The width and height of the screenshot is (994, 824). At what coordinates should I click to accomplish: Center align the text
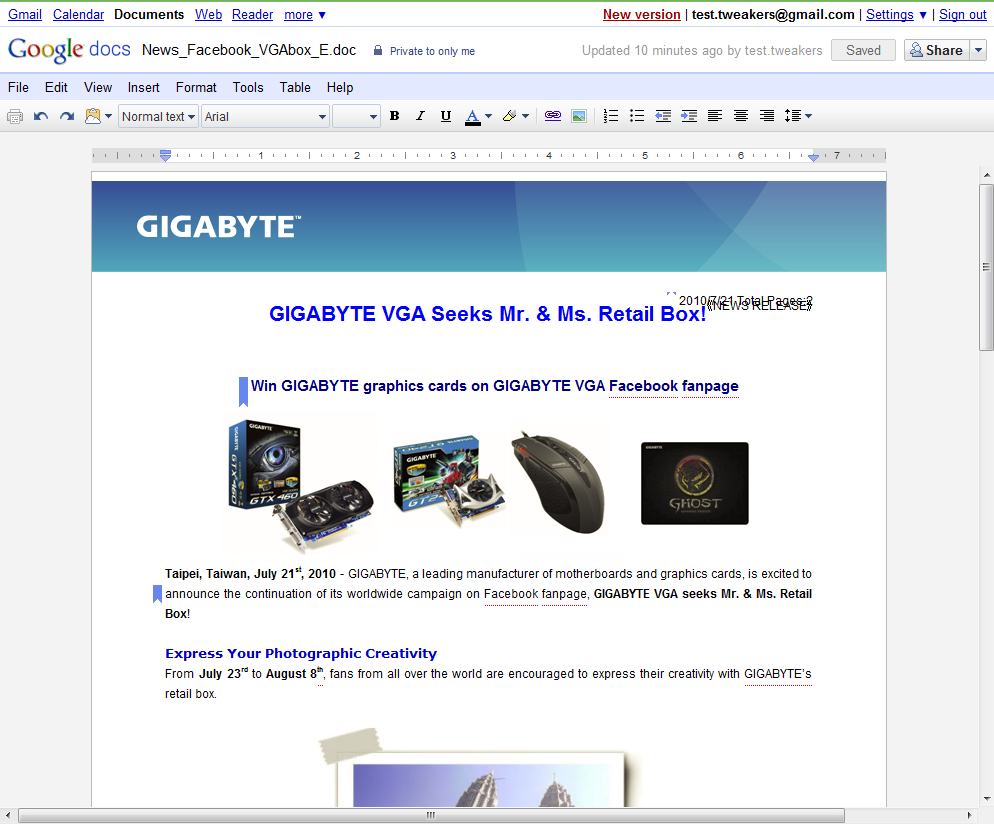[x=740, y=116]
